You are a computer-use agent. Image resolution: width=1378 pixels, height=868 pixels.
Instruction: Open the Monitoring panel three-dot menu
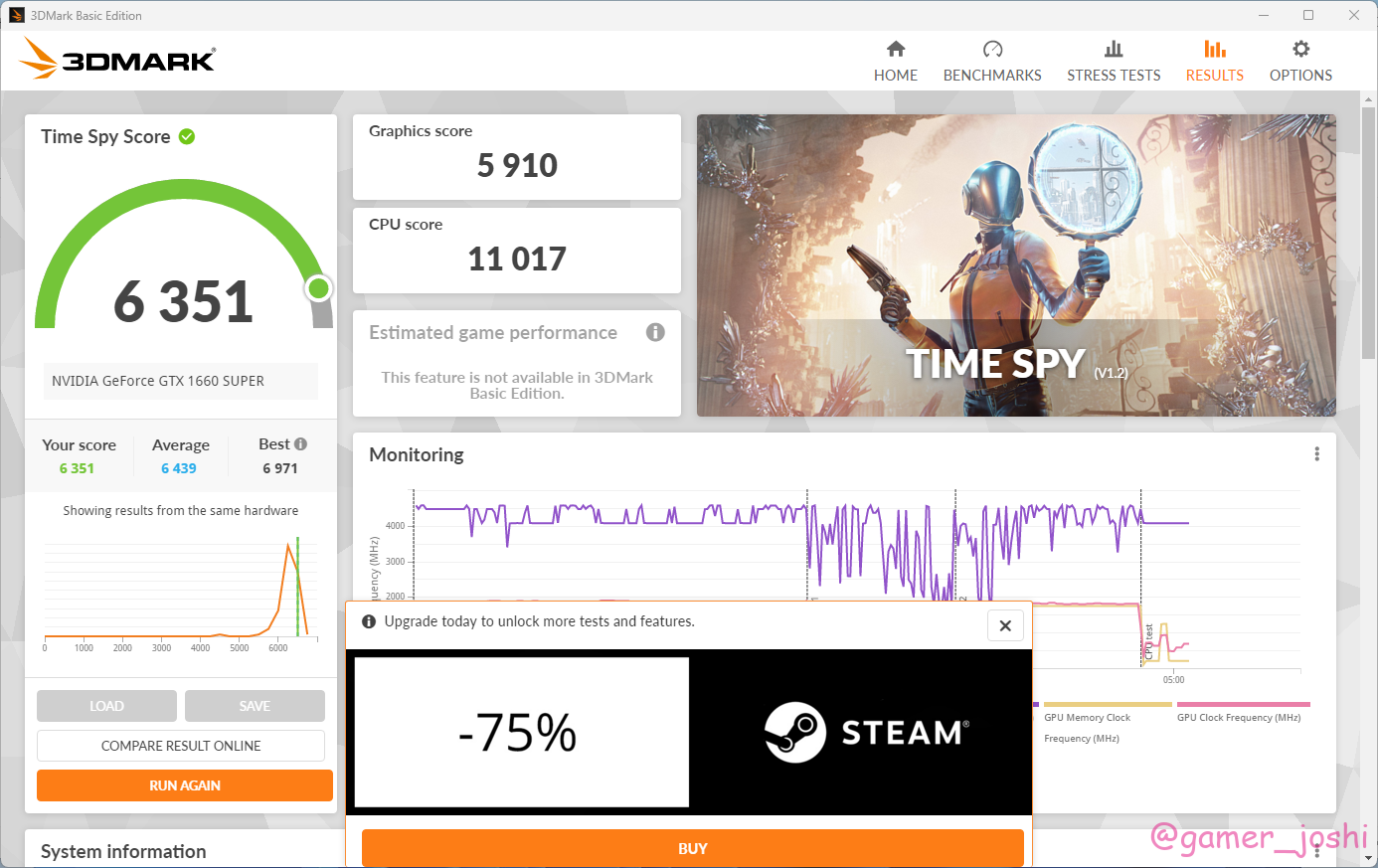(1316, 454)
